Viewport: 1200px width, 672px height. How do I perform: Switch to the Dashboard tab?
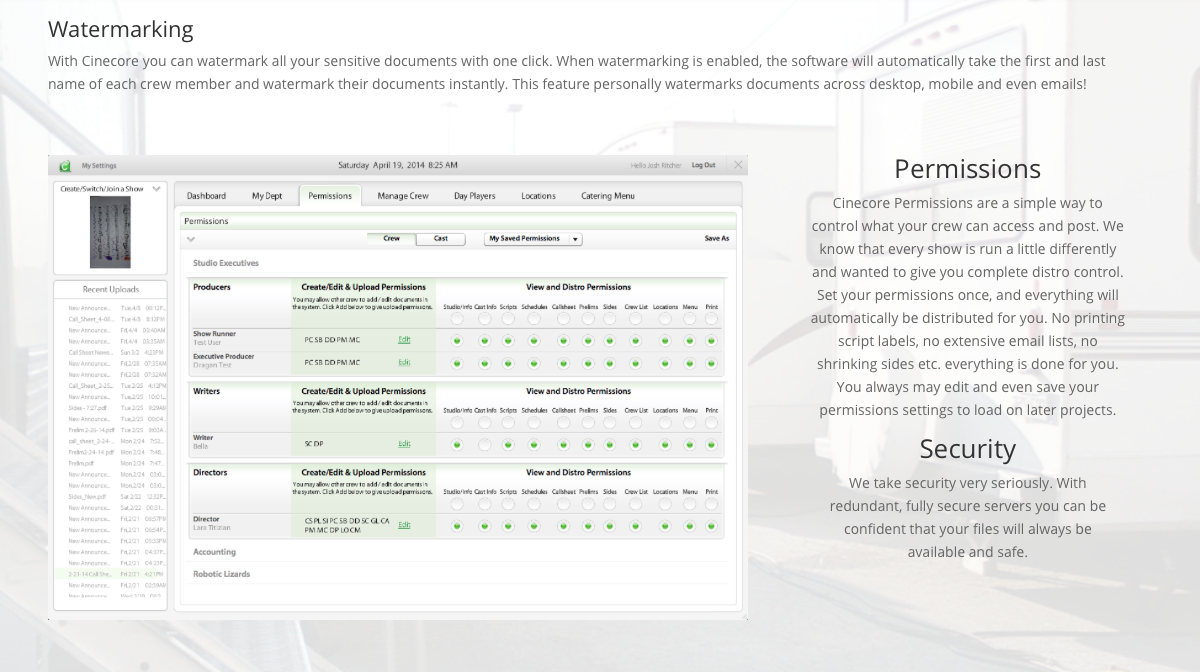206,196
